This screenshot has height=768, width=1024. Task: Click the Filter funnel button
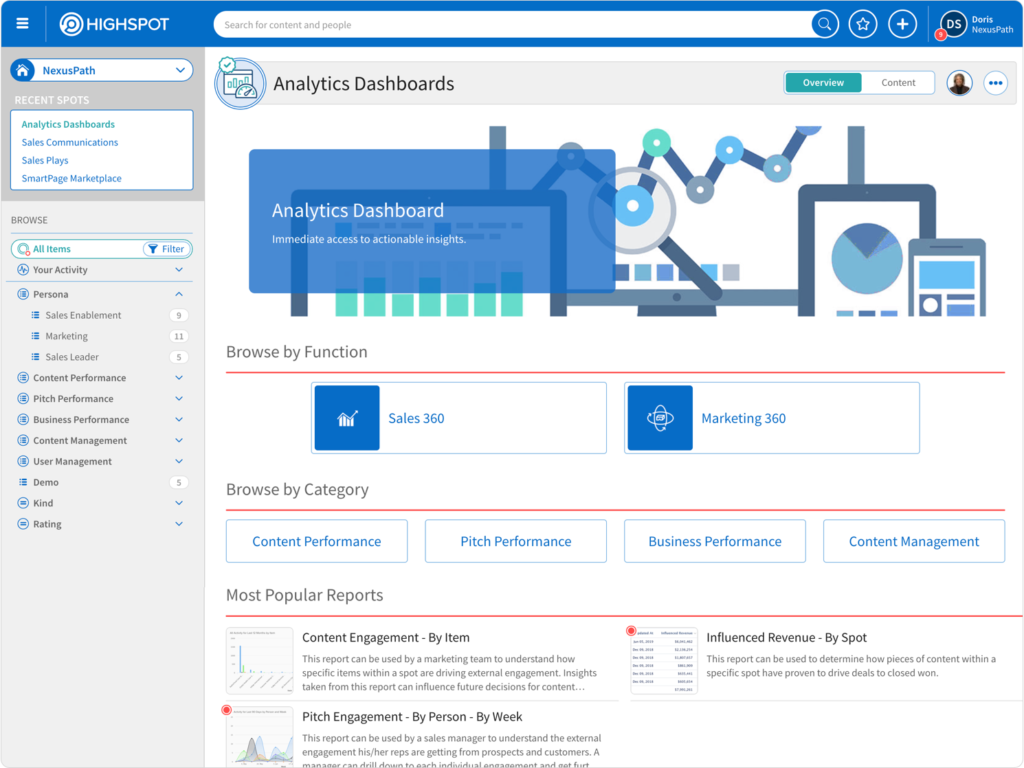pyautogui.click(x=167, y=249)
